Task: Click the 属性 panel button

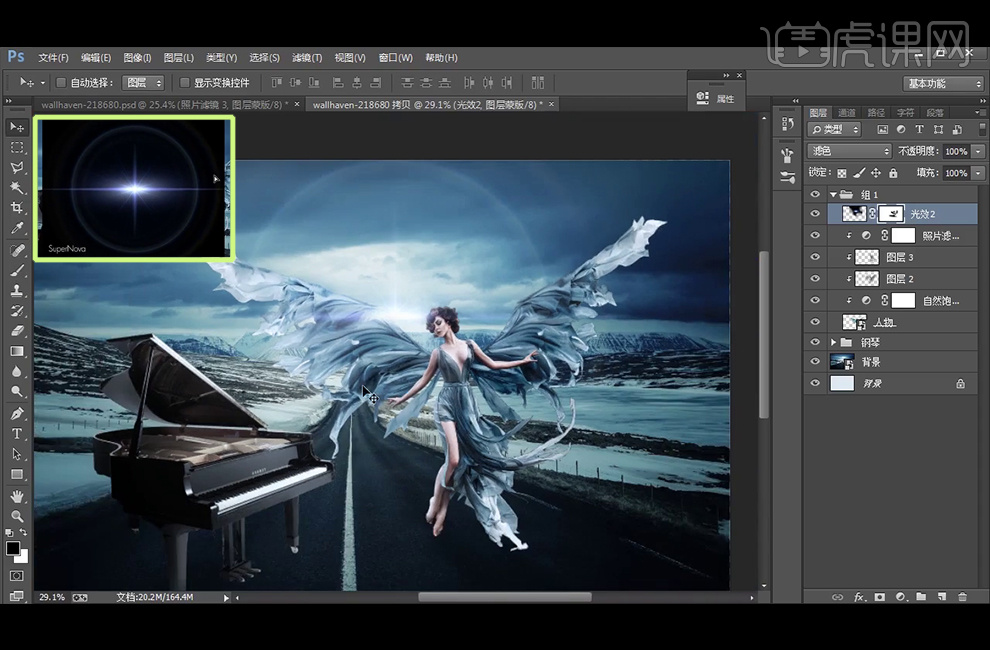Action: tap(718, 98)
